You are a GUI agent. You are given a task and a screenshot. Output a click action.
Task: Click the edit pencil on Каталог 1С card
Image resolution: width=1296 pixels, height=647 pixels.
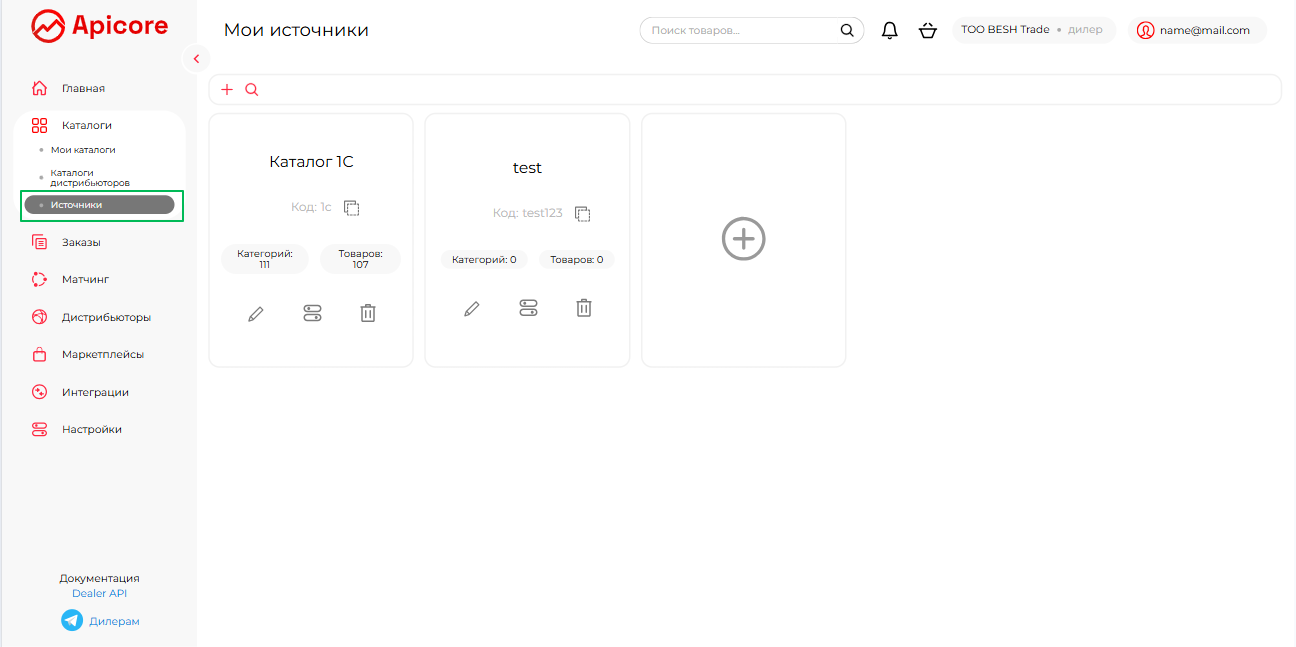tap(256, 314)
